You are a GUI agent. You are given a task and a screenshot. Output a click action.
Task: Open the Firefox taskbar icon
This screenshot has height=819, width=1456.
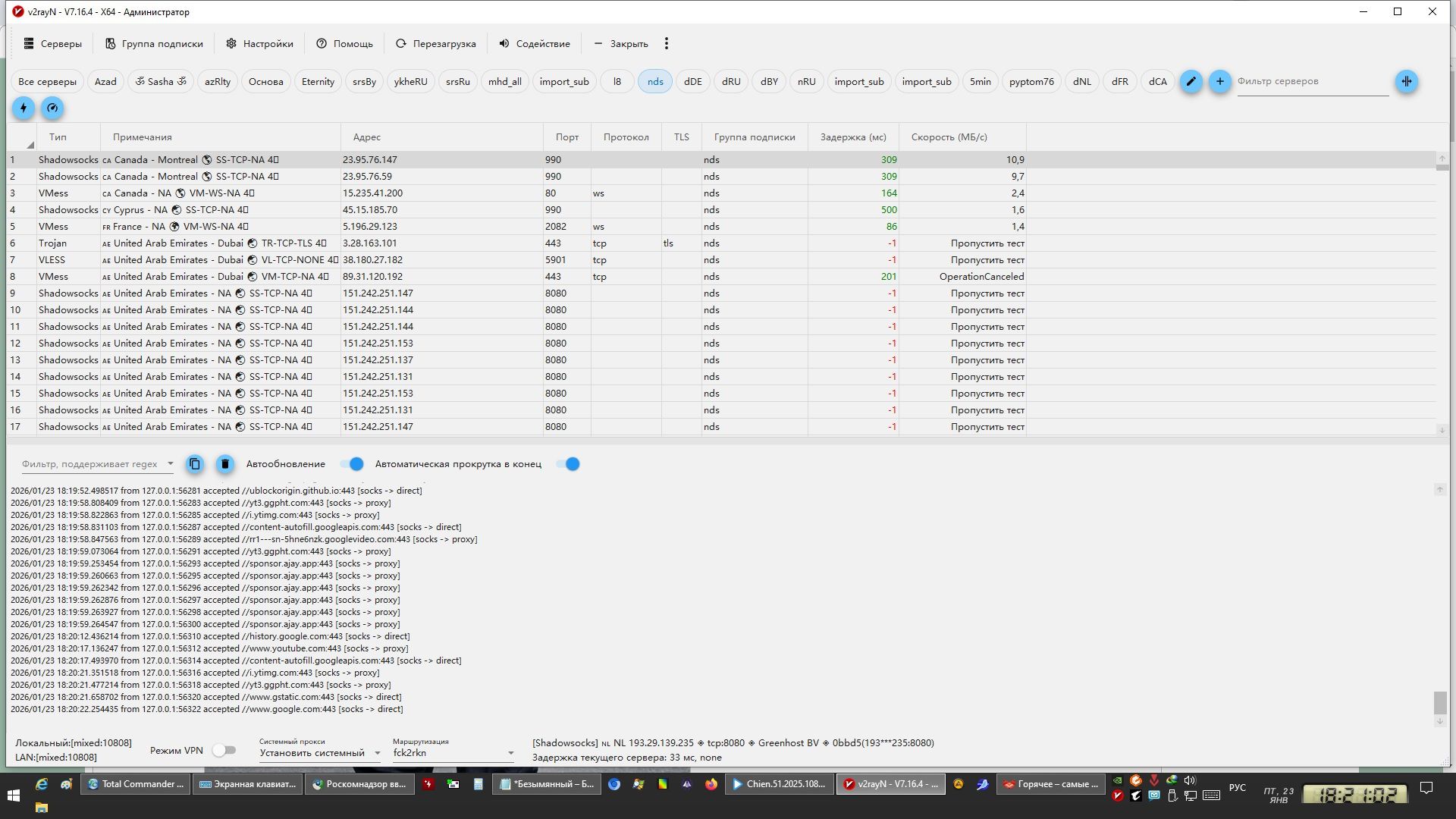(711, 784)
